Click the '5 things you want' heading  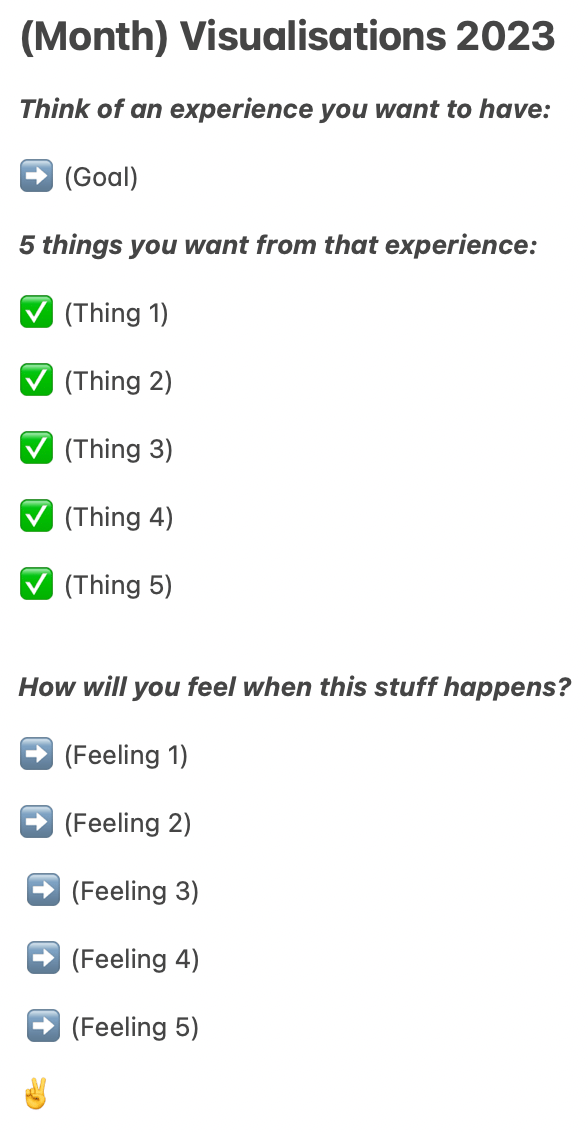point(278,245)
